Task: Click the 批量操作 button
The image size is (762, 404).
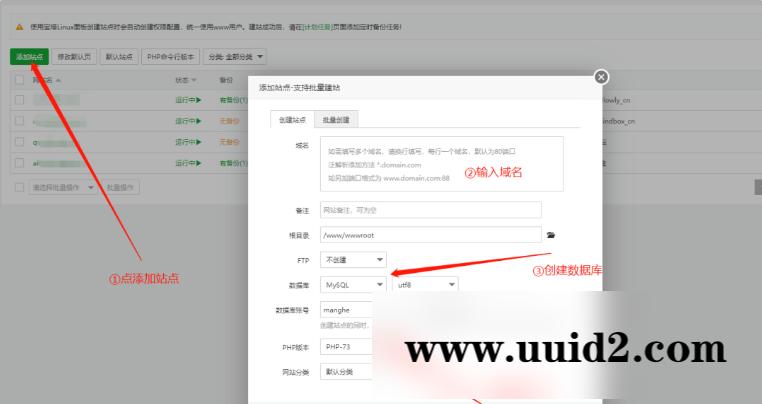Action: tap(120, 187)
